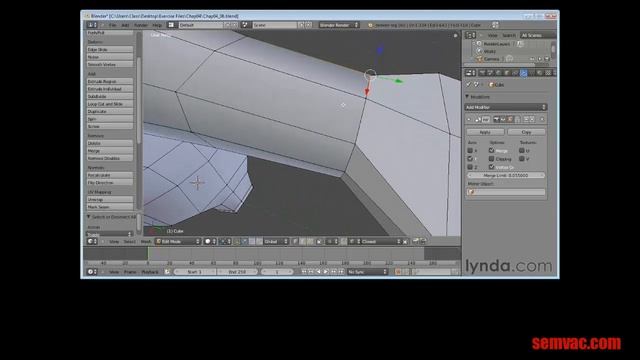Collapse the Modifiers panel triangle
The height and width of the screenshot is (360, 640).
(467, 97)
